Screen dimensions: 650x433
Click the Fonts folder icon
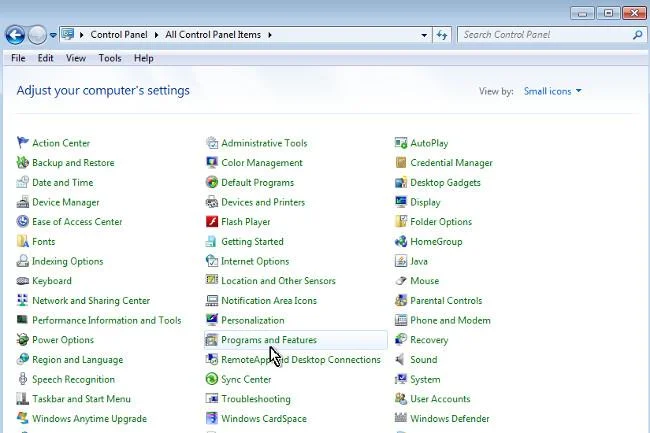point(22,242)
